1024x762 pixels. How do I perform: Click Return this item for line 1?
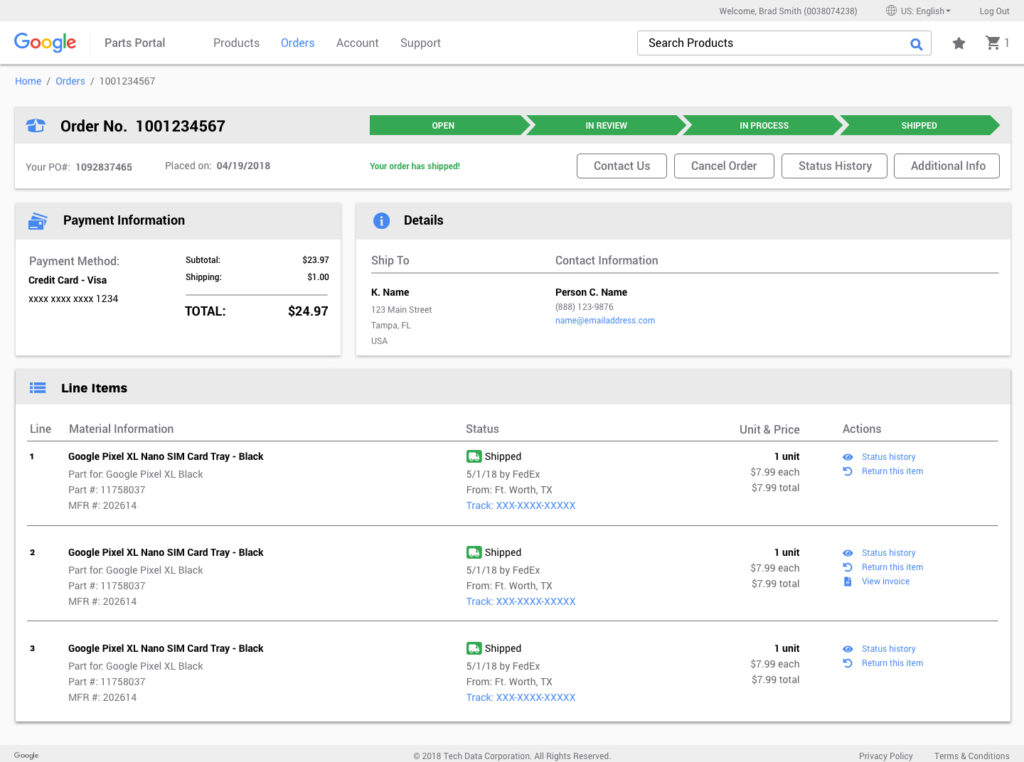tap(892, 471)
